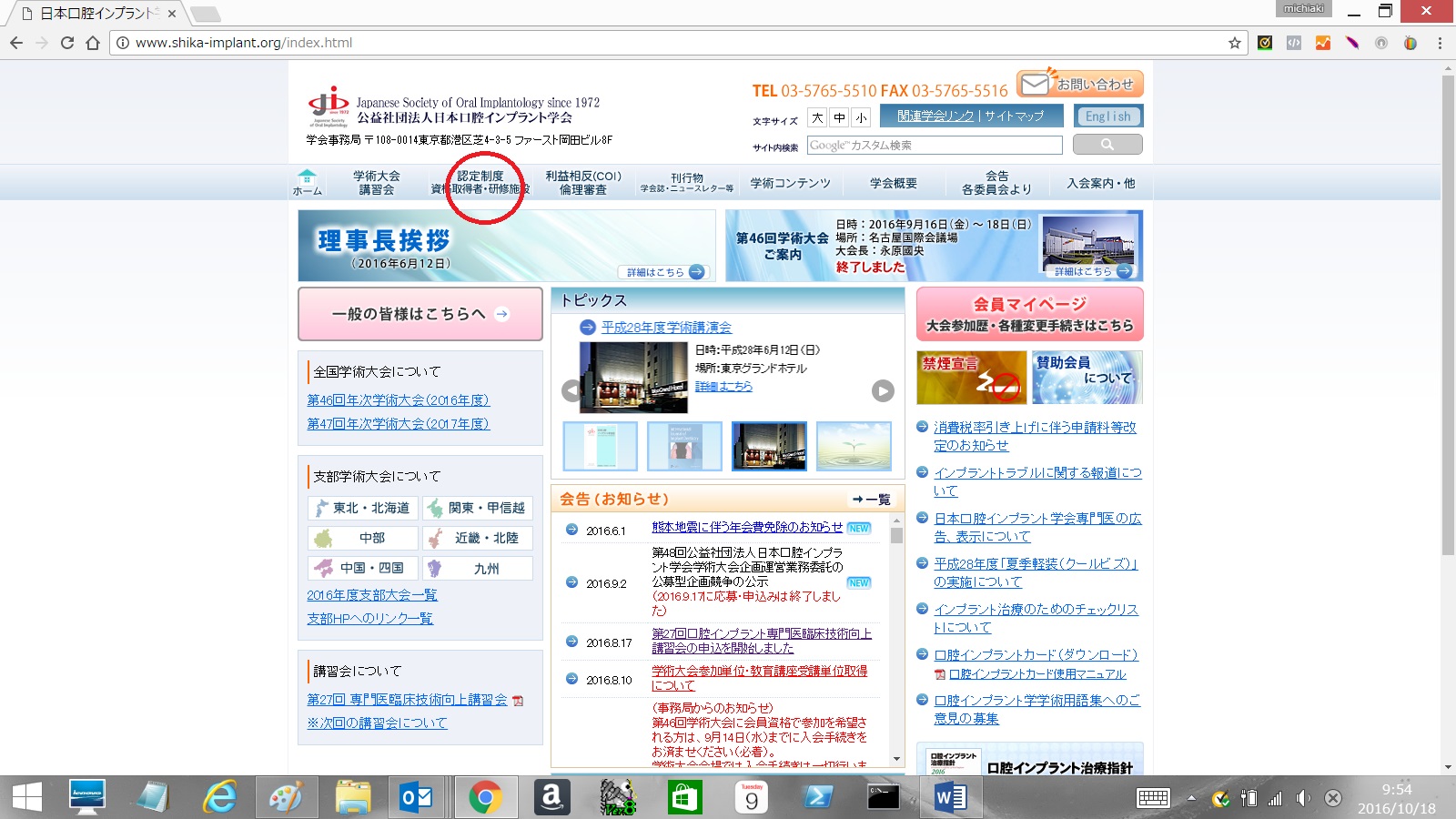This screenshot has height=819, width=1456.
Task: Click the browser reload button
Action: 67,43
